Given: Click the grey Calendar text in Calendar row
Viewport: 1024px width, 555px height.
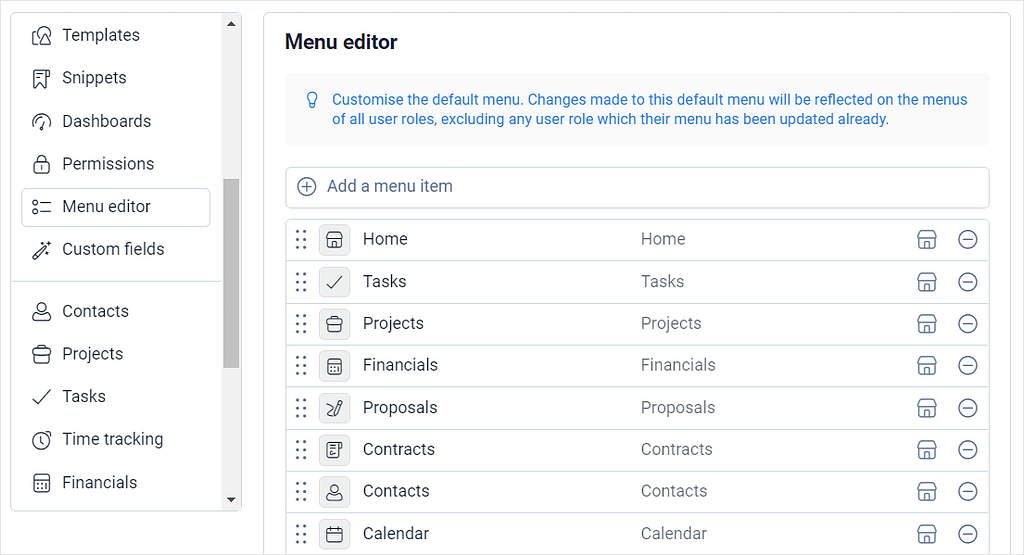Looking at the screenshot, I should coord(674,533).
